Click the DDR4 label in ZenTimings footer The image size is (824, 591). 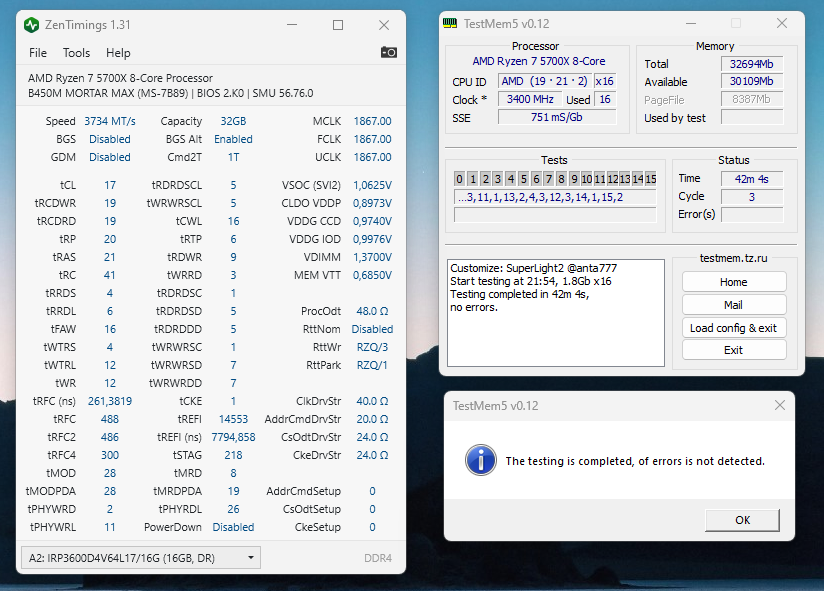378,558
